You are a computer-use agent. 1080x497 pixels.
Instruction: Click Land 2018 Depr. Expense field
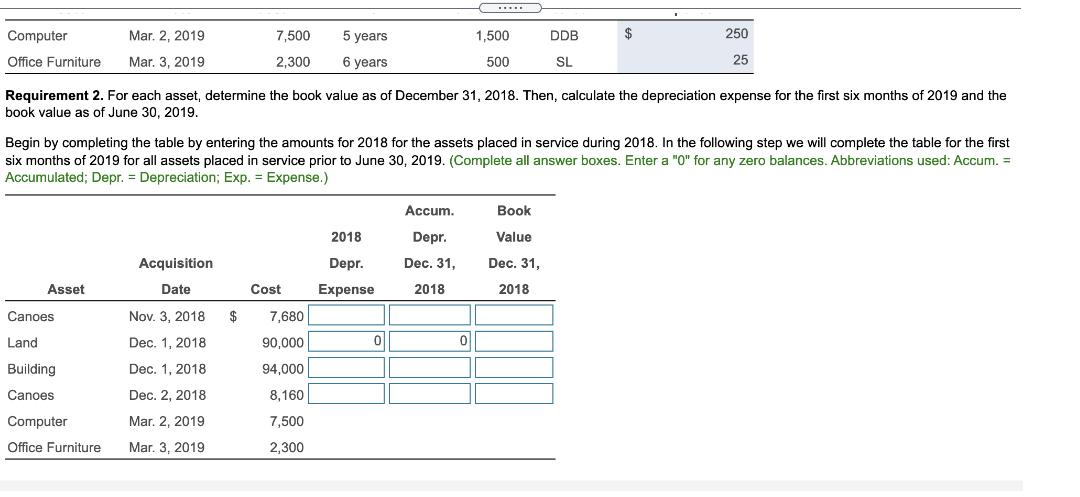(x=346, y=342)
